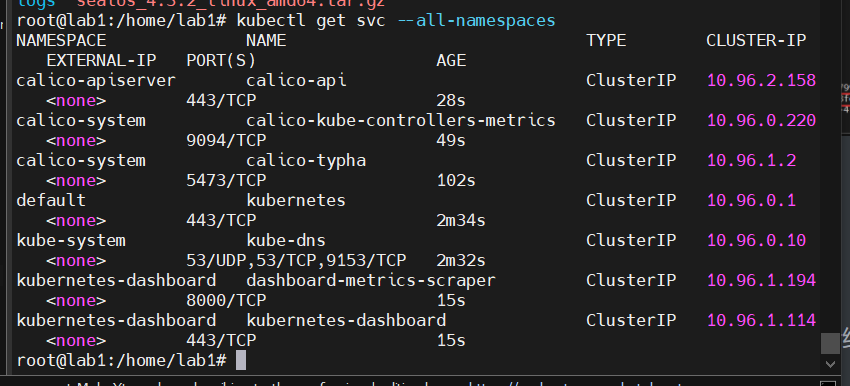Click the '--all-namespaces' flag text
Screen dimensions: 850x386
point(476,21)
